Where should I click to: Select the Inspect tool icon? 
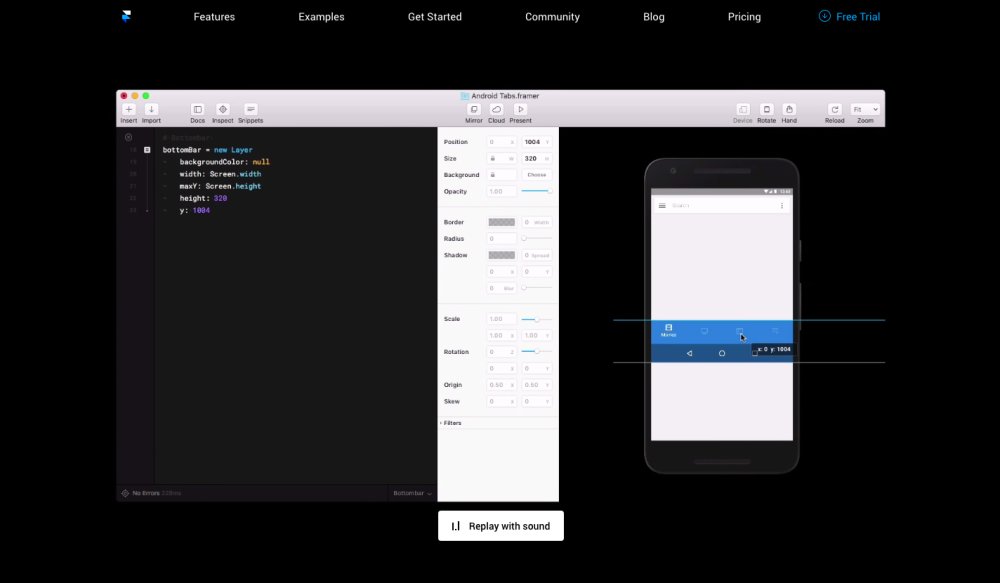(223, 110)
